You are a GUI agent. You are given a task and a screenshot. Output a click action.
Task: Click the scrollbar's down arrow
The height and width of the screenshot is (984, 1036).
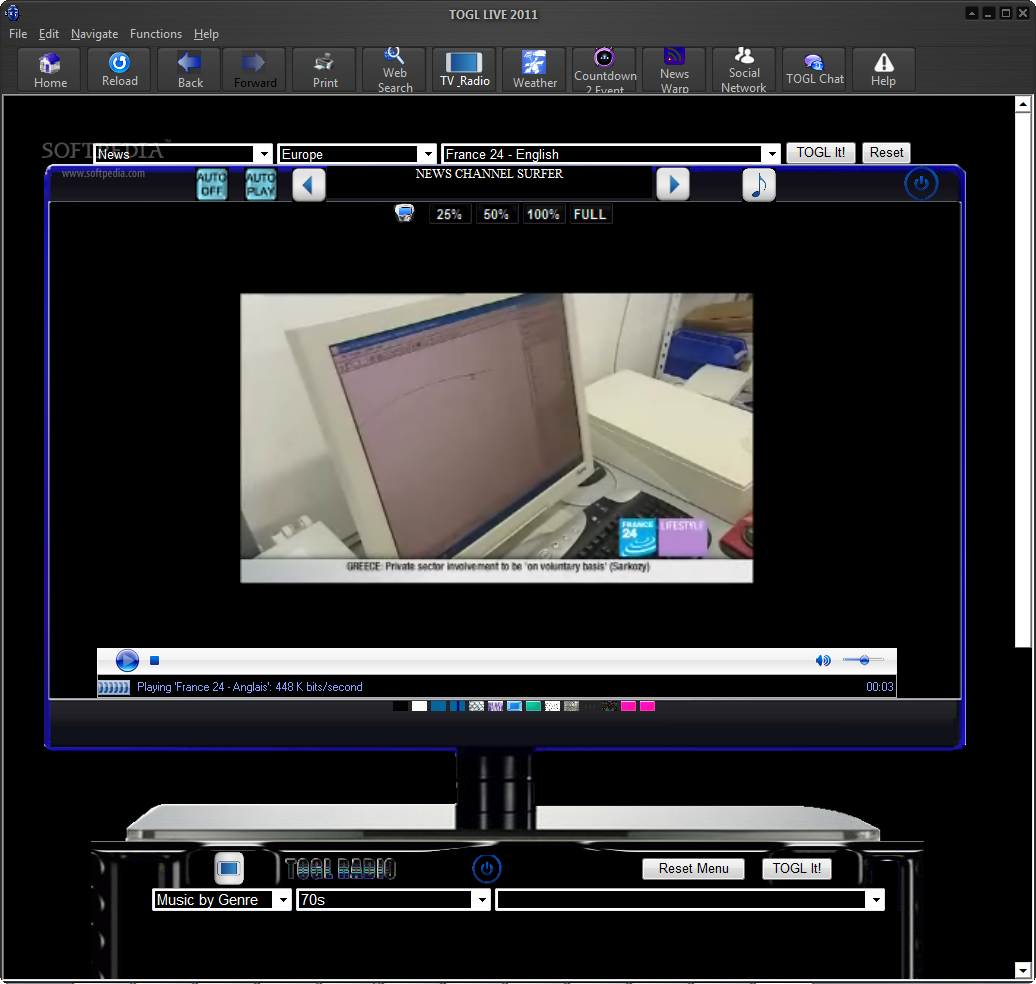pyautogui.click(x=1023, y=969)
